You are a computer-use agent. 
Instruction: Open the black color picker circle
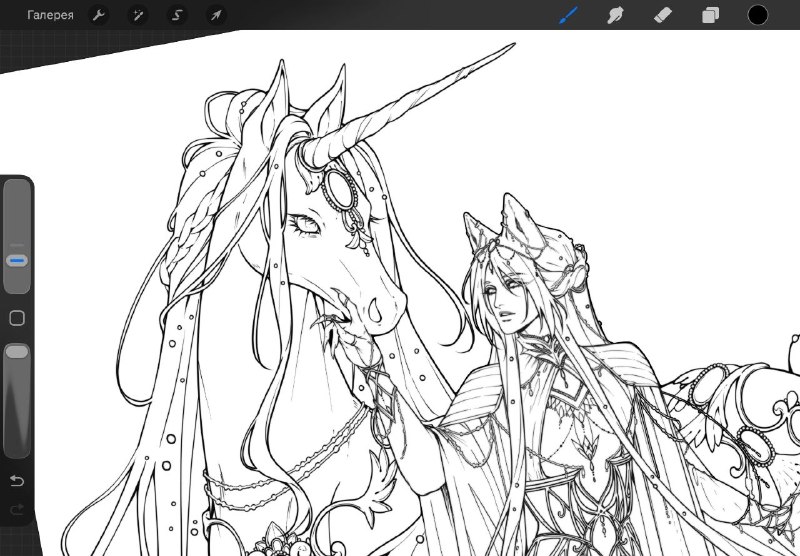[x=758, y=15]
